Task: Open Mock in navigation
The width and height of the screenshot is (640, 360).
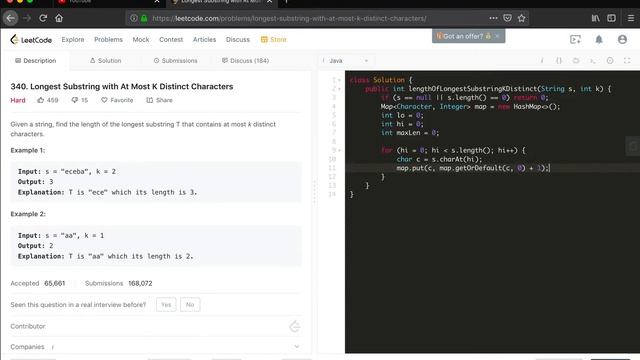Action: tap(141, 40)
